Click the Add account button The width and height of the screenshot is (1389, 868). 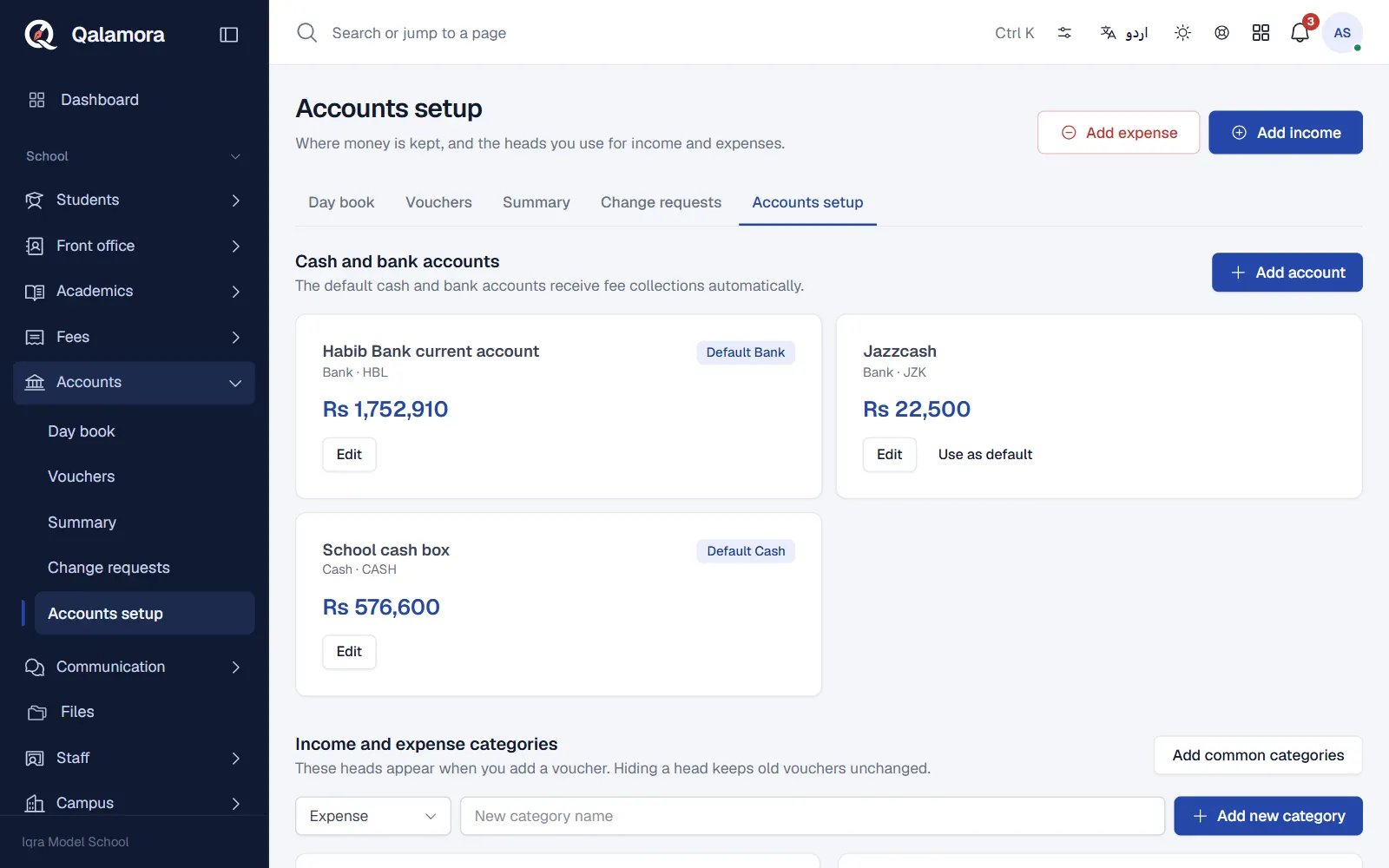(x=1287, y=273)
